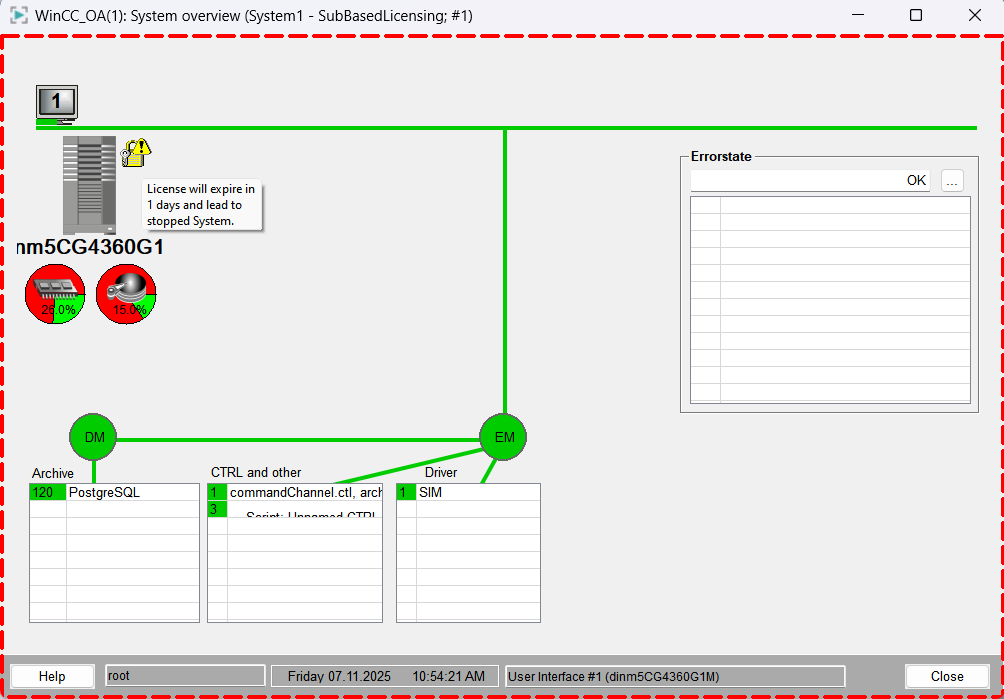Click archive manager number 120 cell

coord(47,492)
